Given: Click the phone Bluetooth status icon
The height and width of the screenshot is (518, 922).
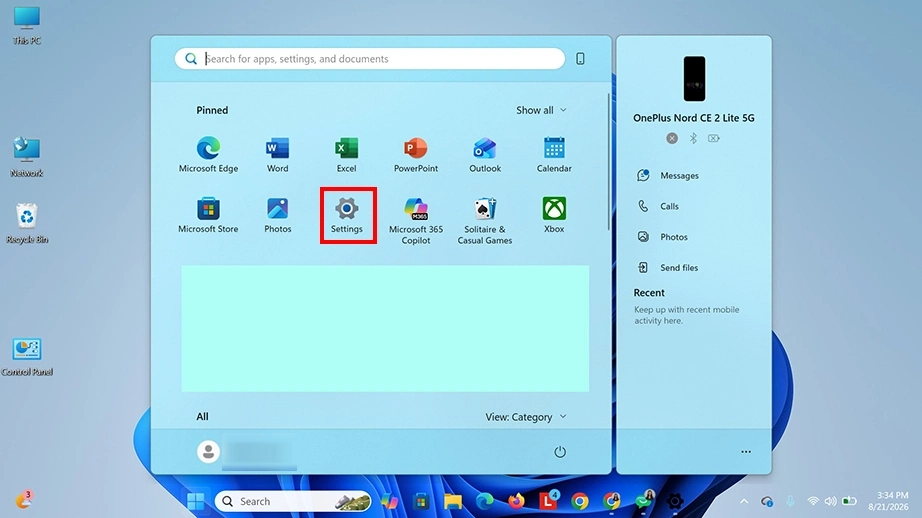Looking at the screenshot, I should 693,138.
